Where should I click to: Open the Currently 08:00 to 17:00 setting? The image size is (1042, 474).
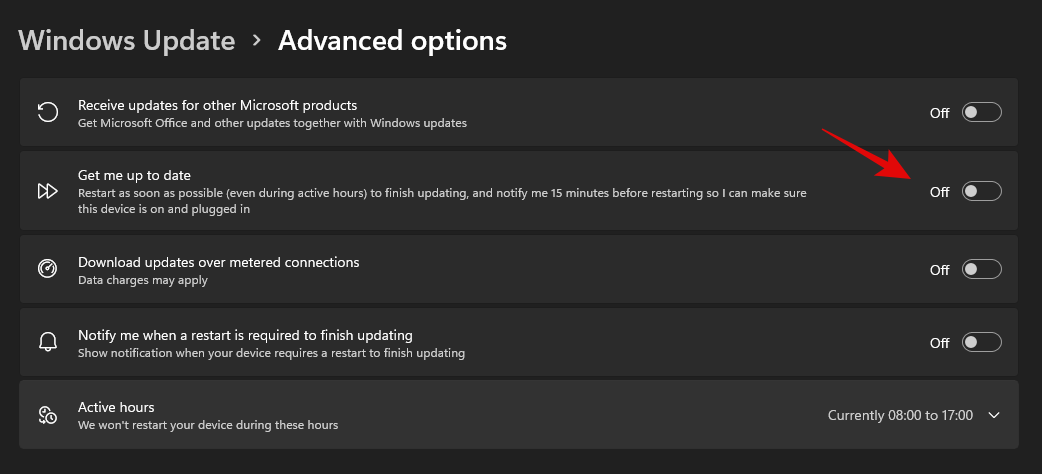pos(900,415)
